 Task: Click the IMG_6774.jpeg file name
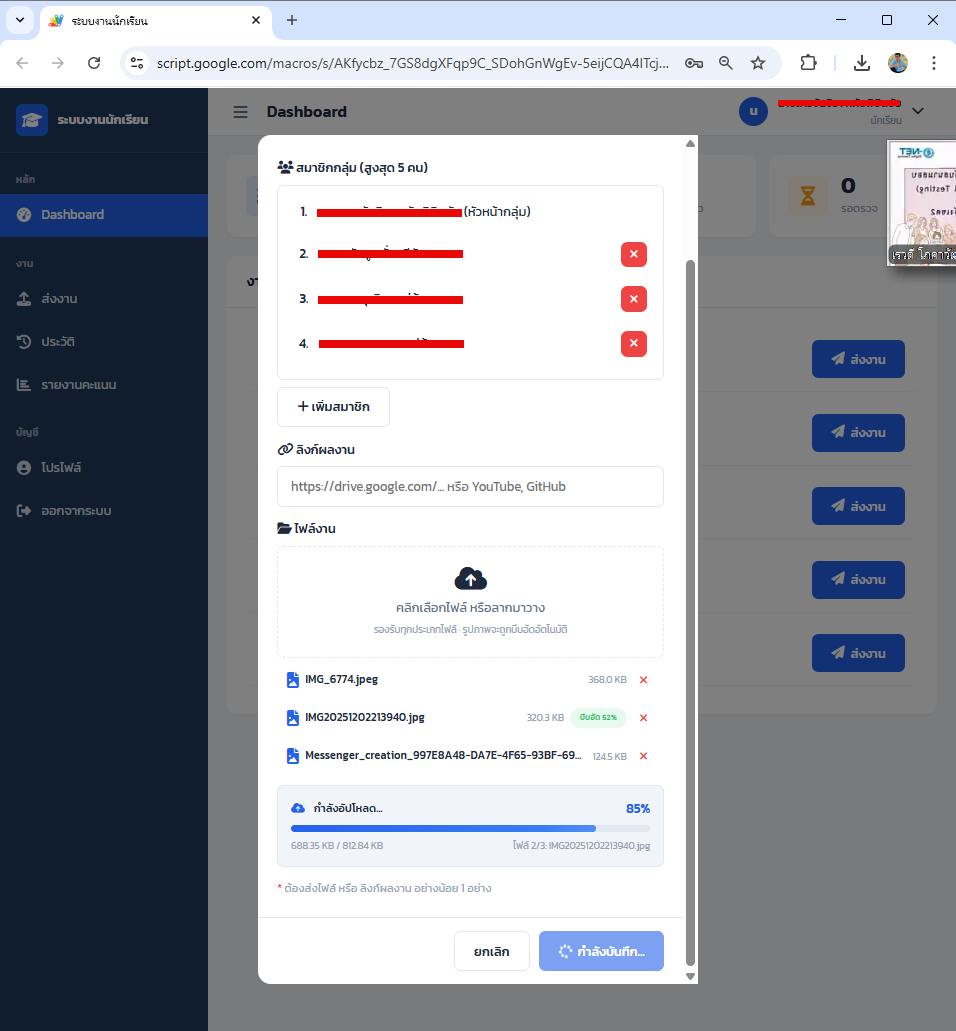[x=341, y=679]
